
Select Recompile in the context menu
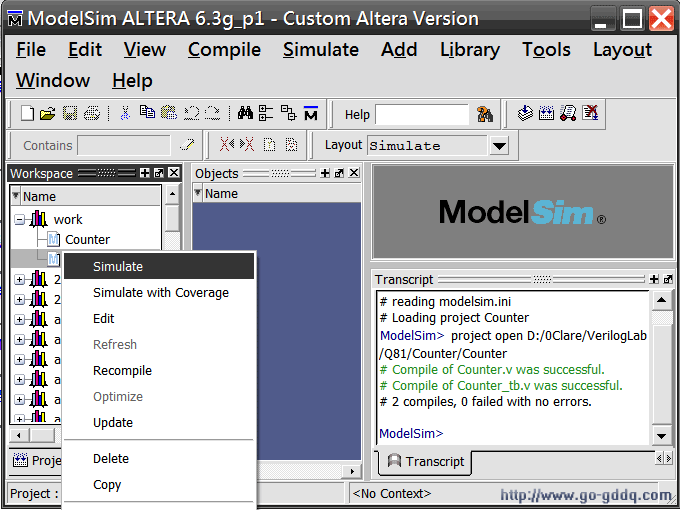122,371
